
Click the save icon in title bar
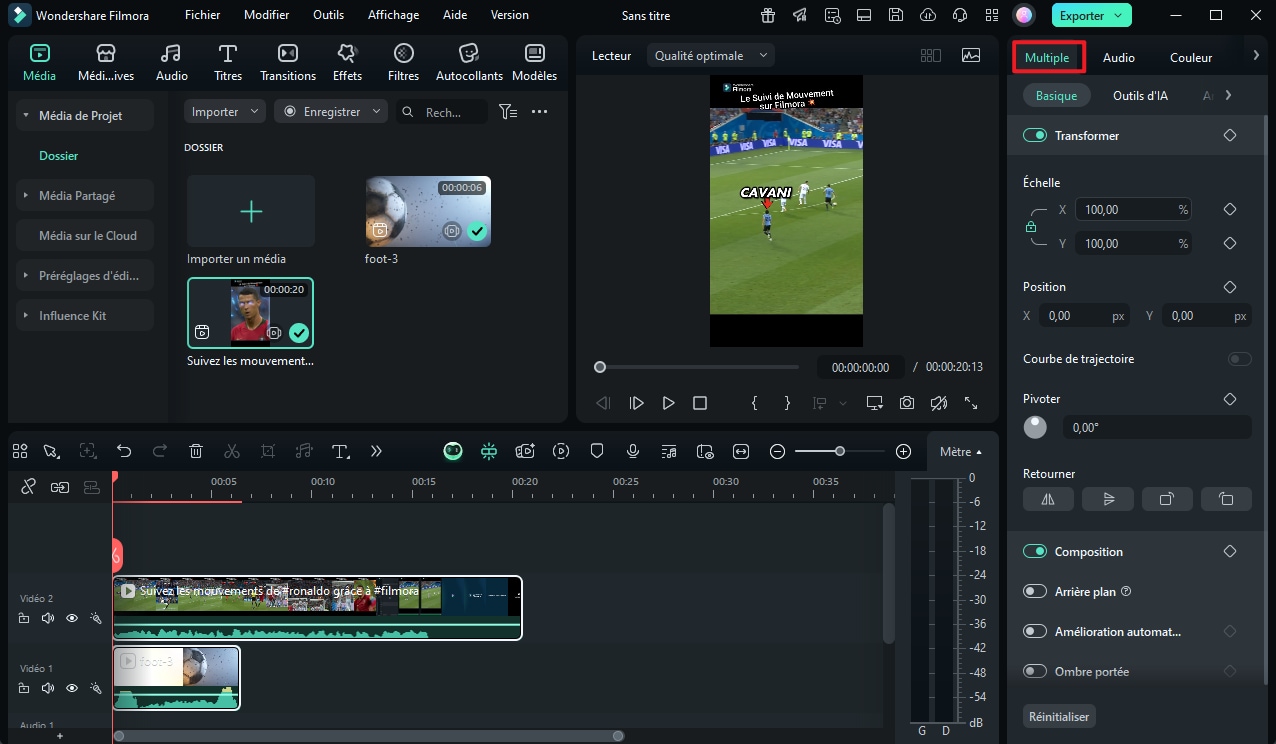tap(896, 15)
